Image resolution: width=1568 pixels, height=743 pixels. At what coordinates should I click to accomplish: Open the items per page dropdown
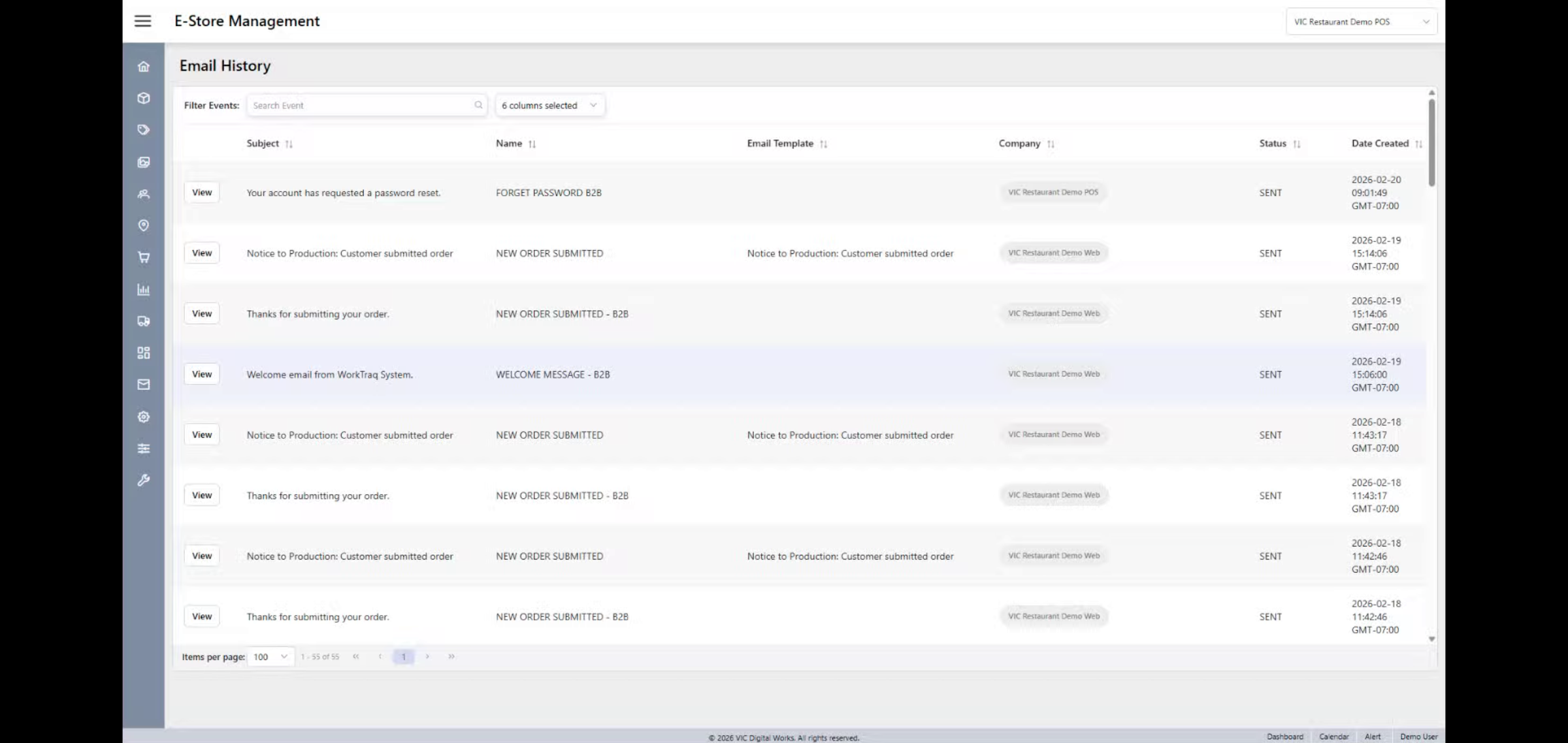pos(270,657)
